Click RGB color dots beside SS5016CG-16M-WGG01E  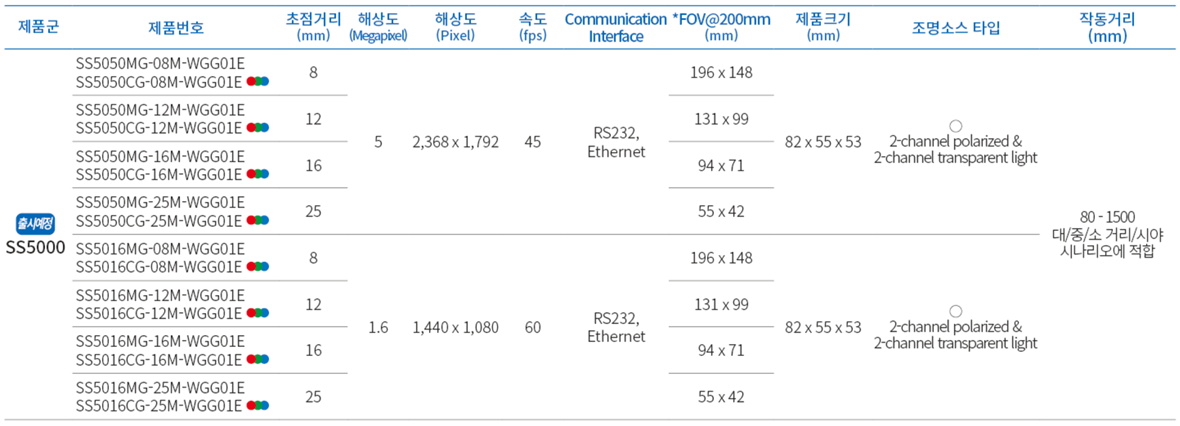[x=258, y=359]
